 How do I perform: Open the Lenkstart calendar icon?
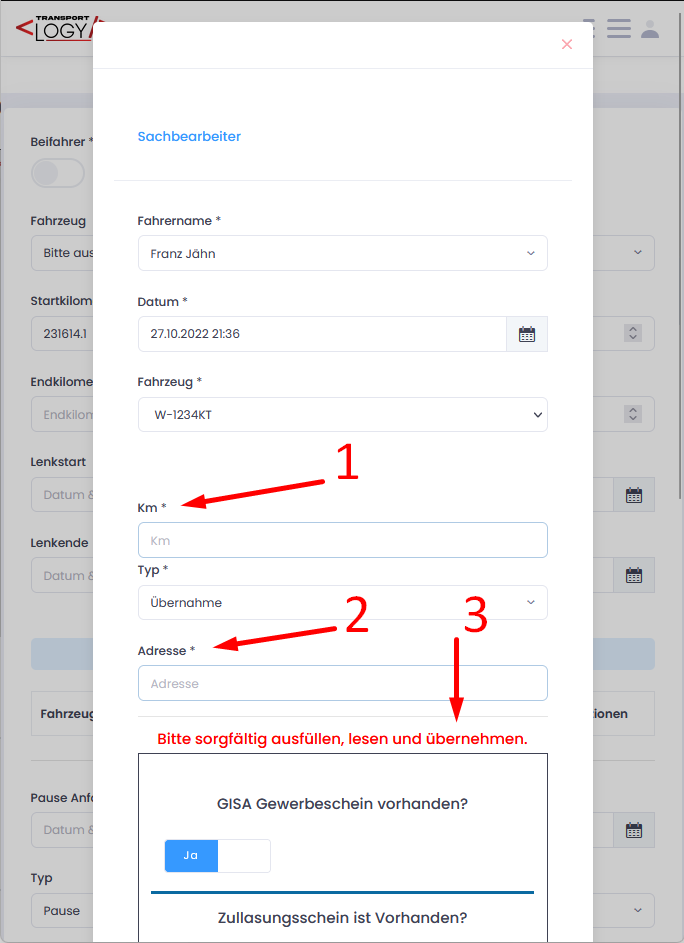coord(633,495)
